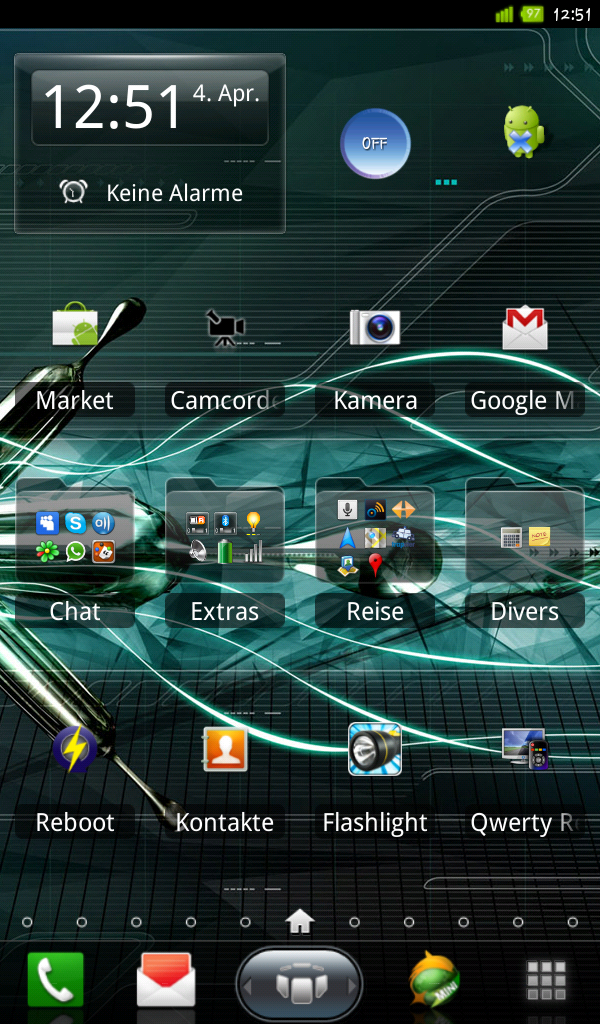Tap the Keine Alarme alarm entry
600x1024 pixels.
tap(151, 192)
